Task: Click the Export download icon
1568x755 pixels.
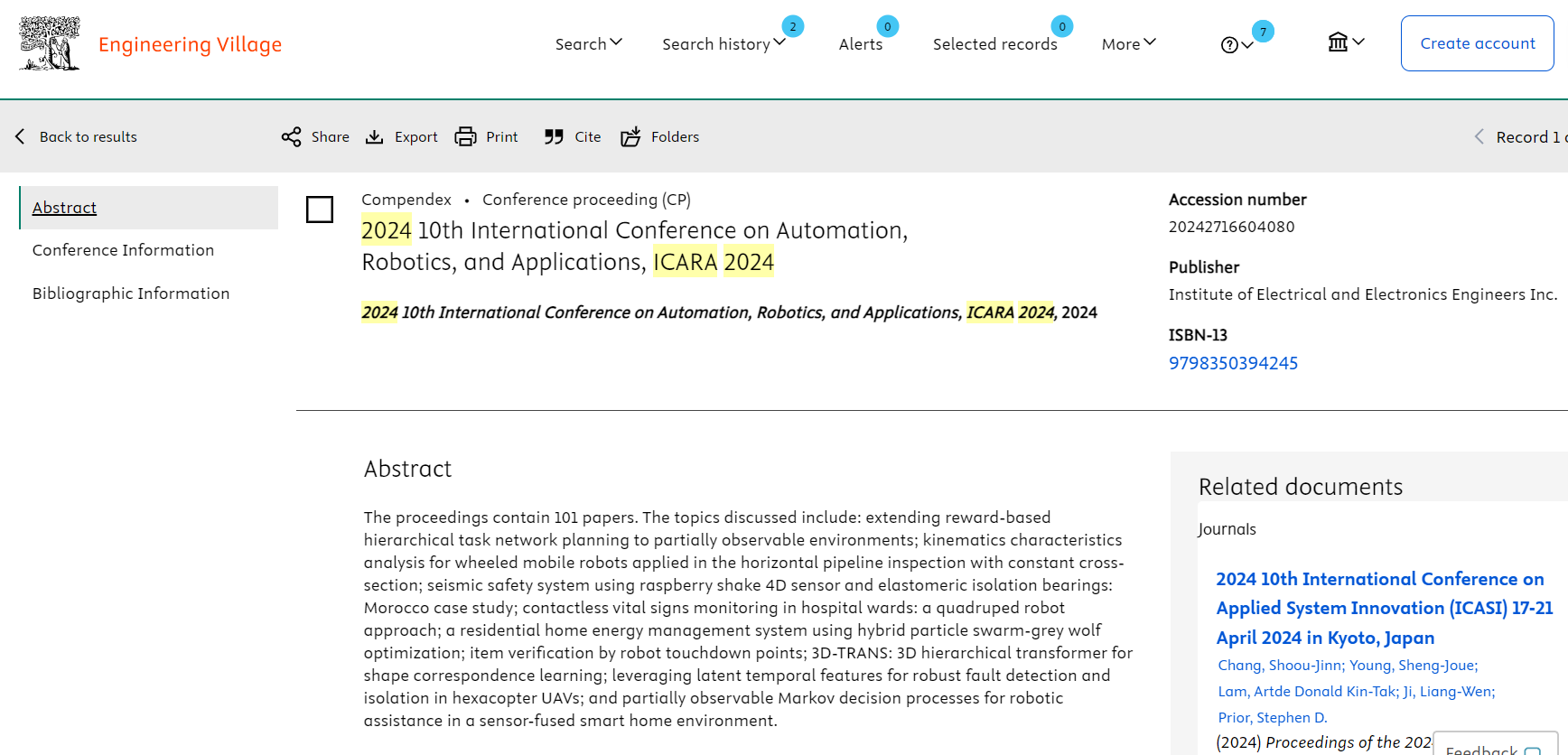Action: [374, 137]
